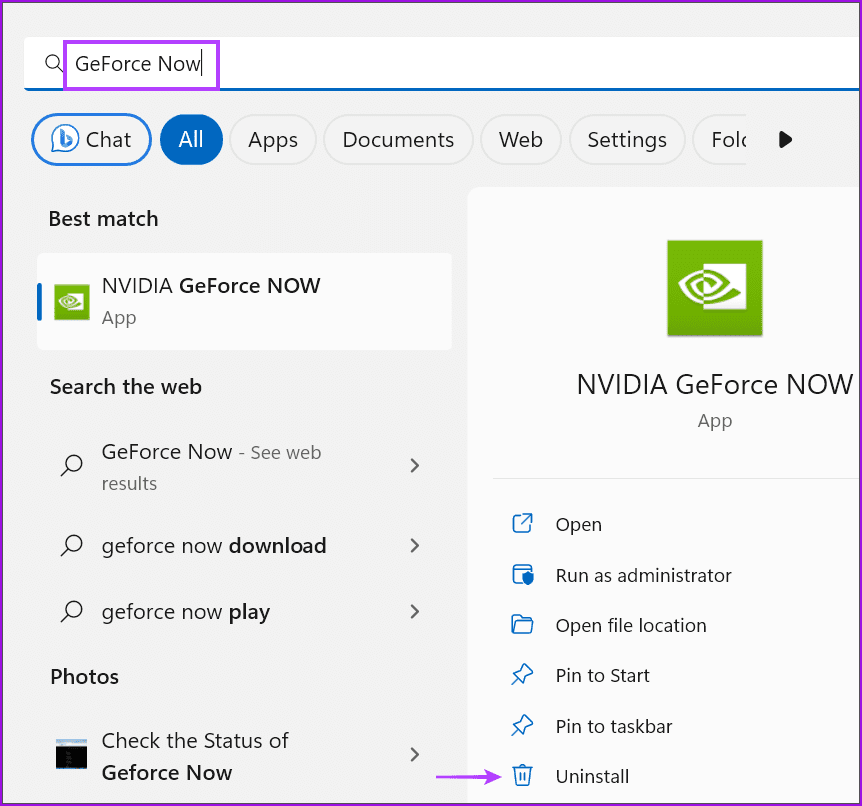
Task: Click the 'NVIDIA GeForce NOW' title in details pane
Action: point(715,384)
